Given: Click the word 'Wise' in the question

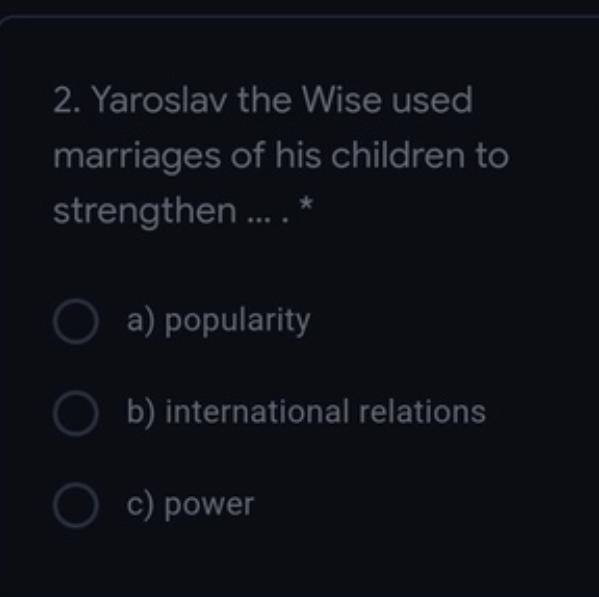Looking at the screenshot, I should [x=342, y=100].
